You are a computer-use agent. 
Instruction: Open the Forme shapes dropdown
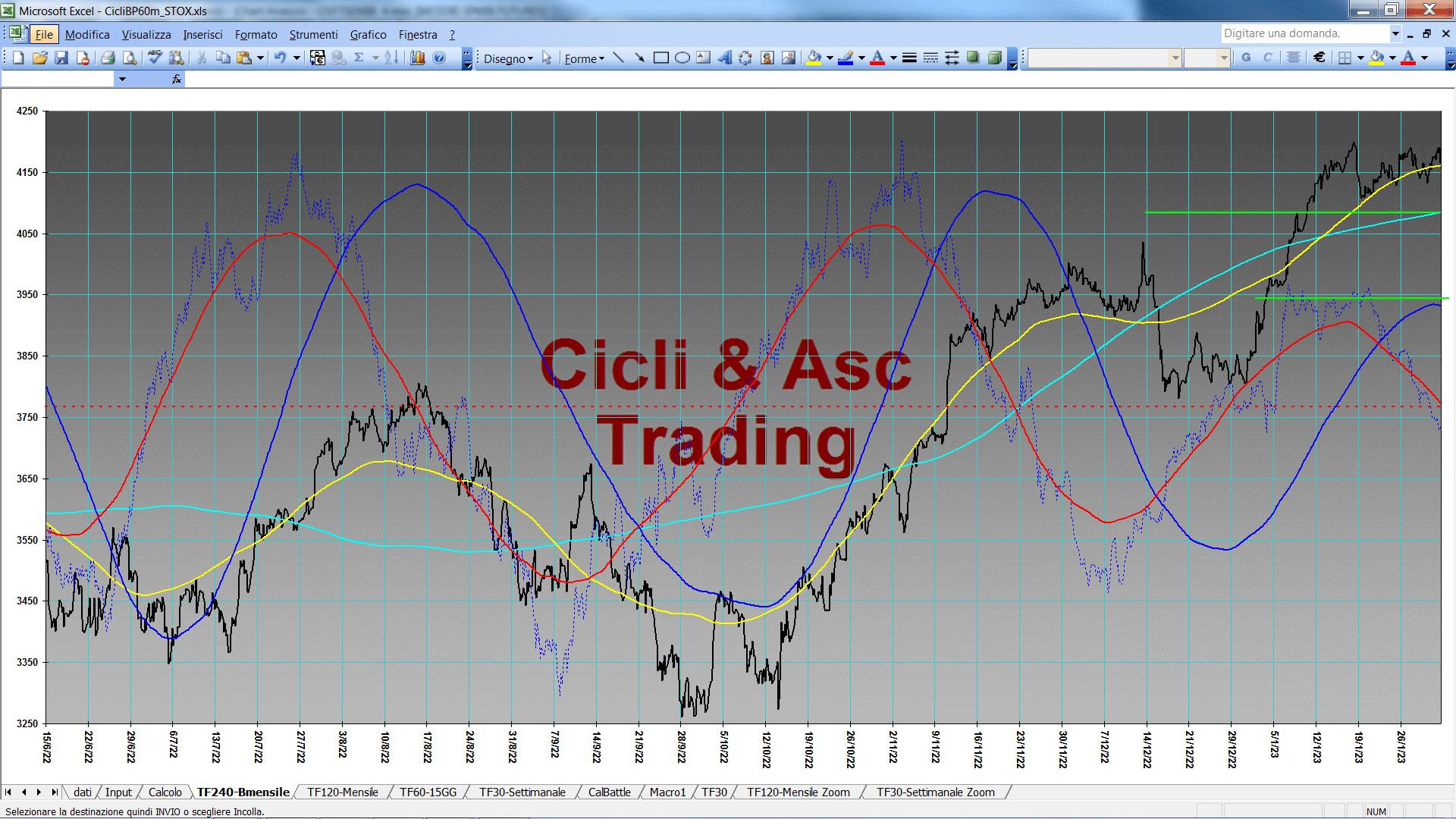(x=584, y=58)
